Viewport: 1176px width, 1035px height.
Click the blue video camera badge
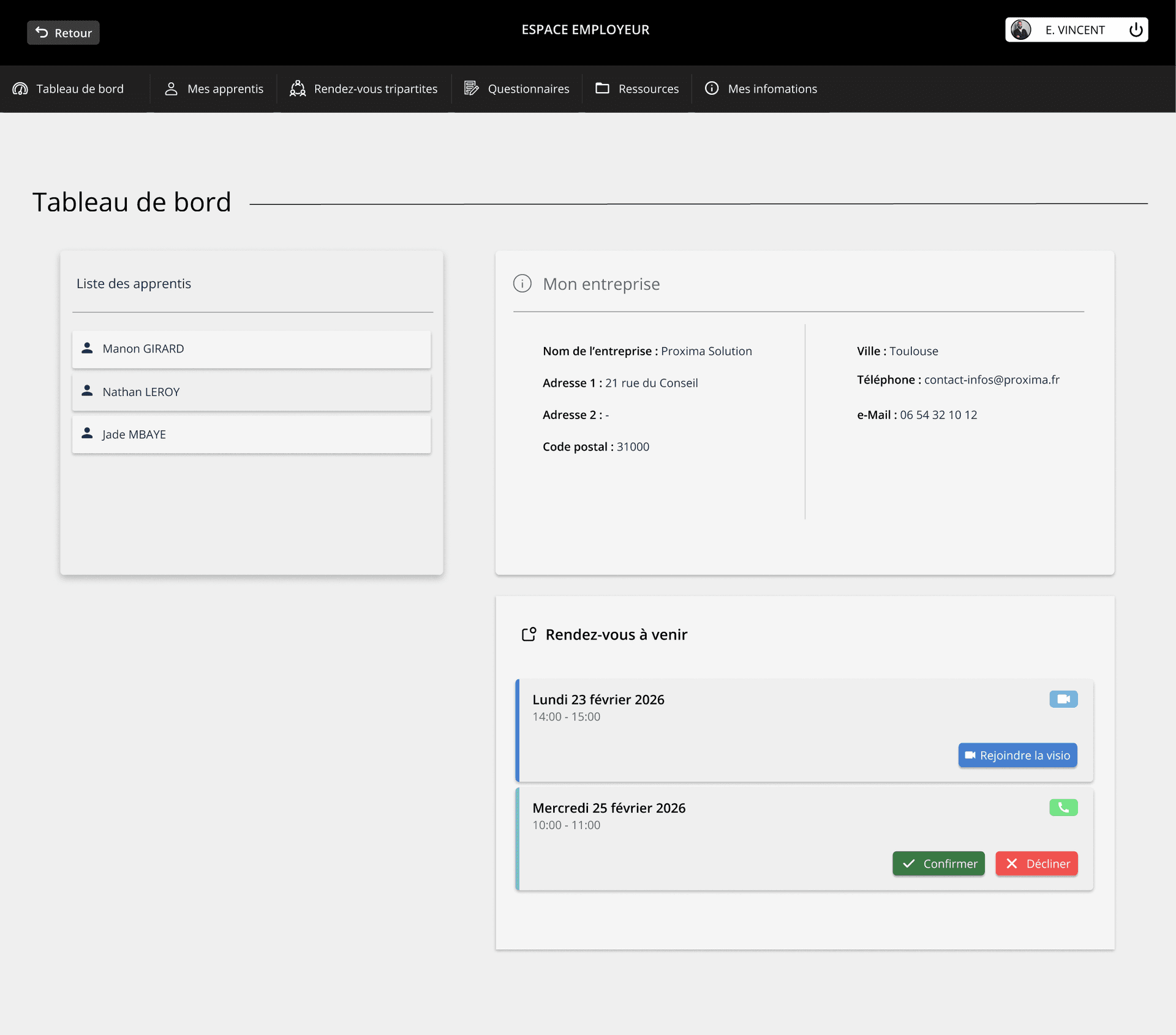point(1063,699)
